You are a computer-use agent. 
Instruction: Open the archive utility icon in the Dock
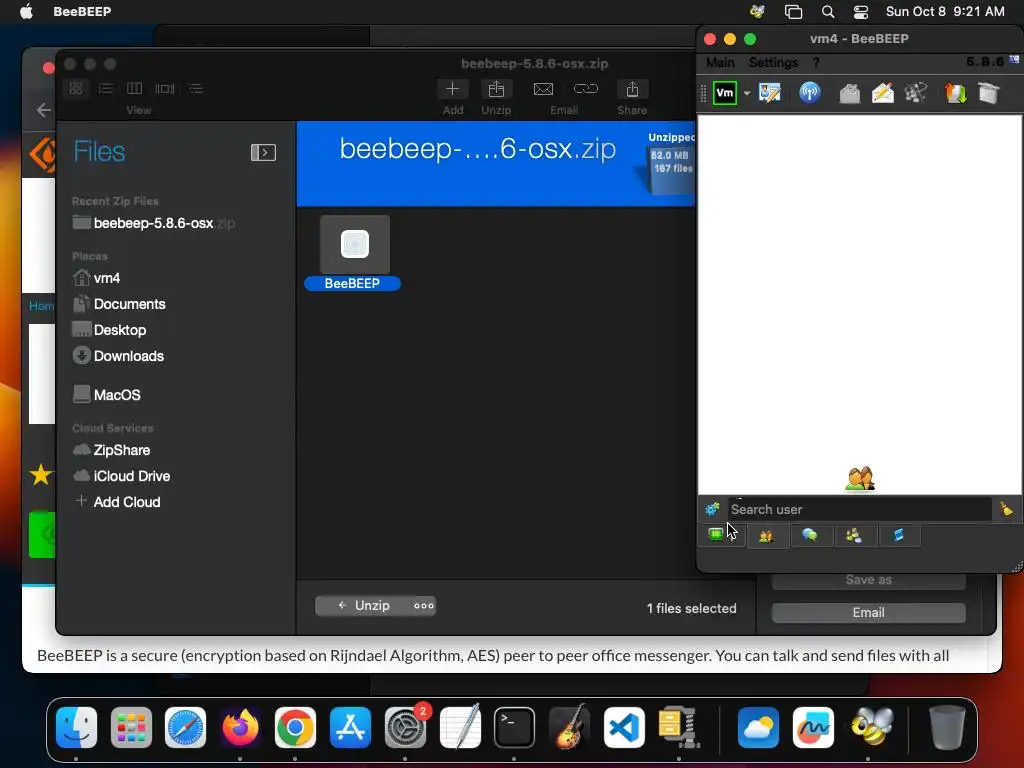[x=679, y=727]
